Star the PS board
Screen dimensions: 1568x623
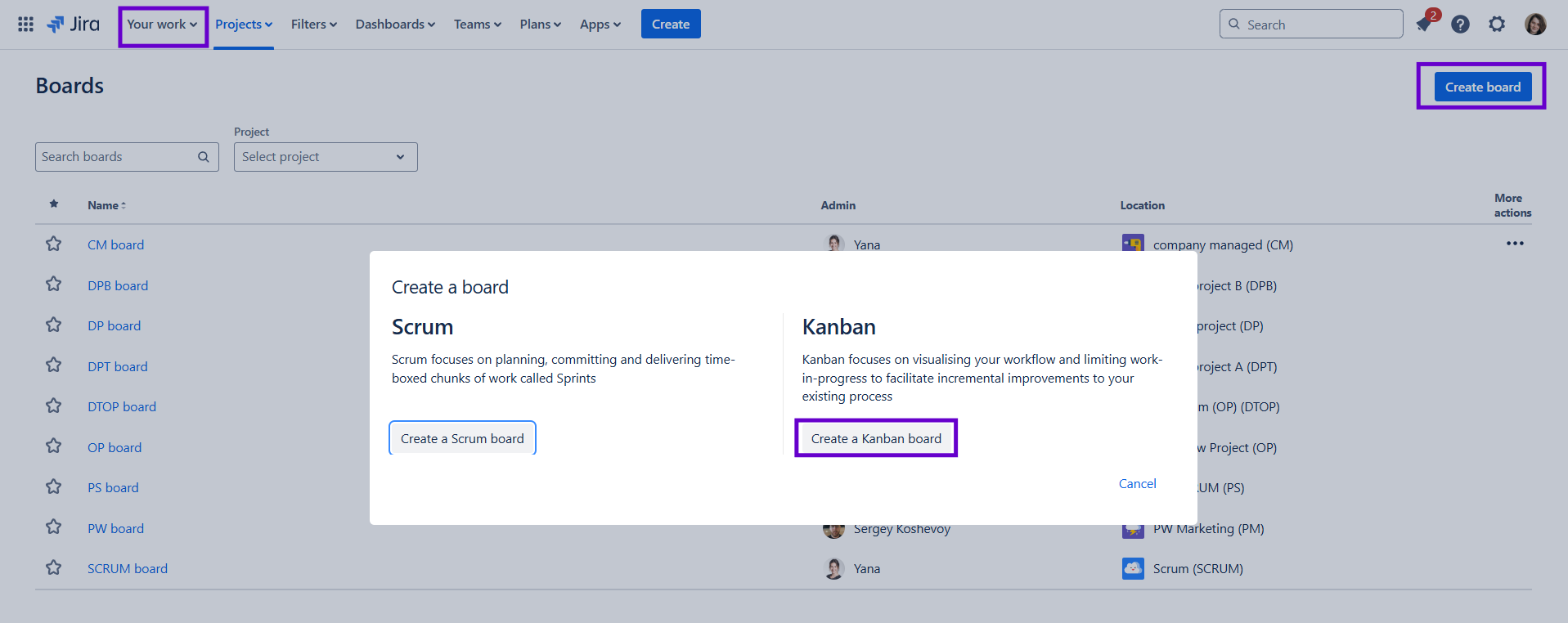54,486
